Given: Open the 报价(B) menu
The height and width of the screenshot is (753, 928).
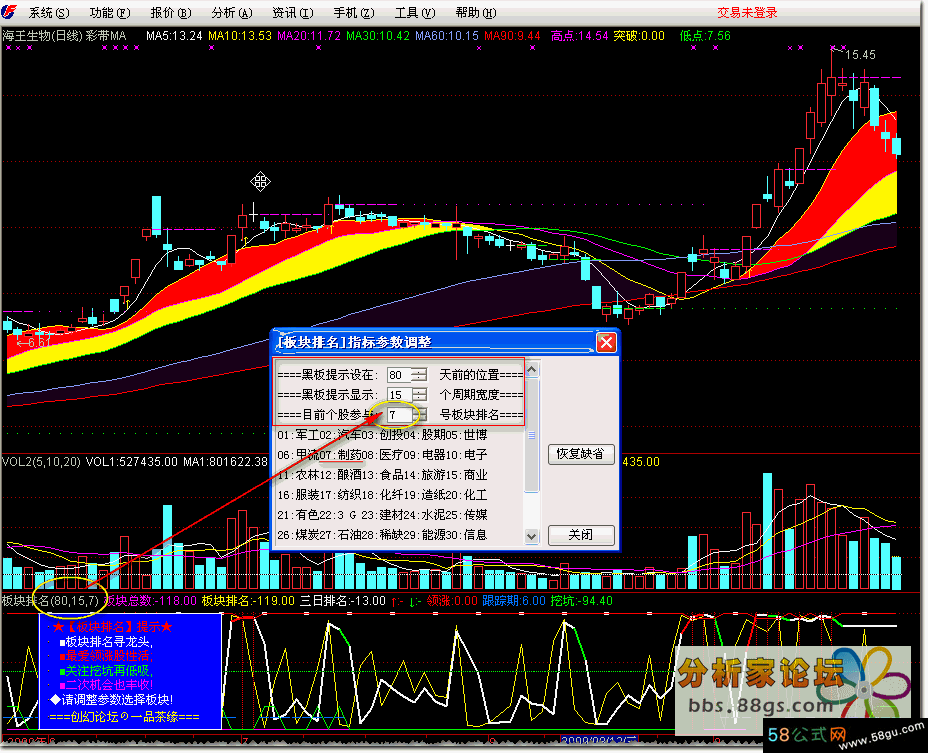Looking at the screenshot, I should click(x=170, y=12).
